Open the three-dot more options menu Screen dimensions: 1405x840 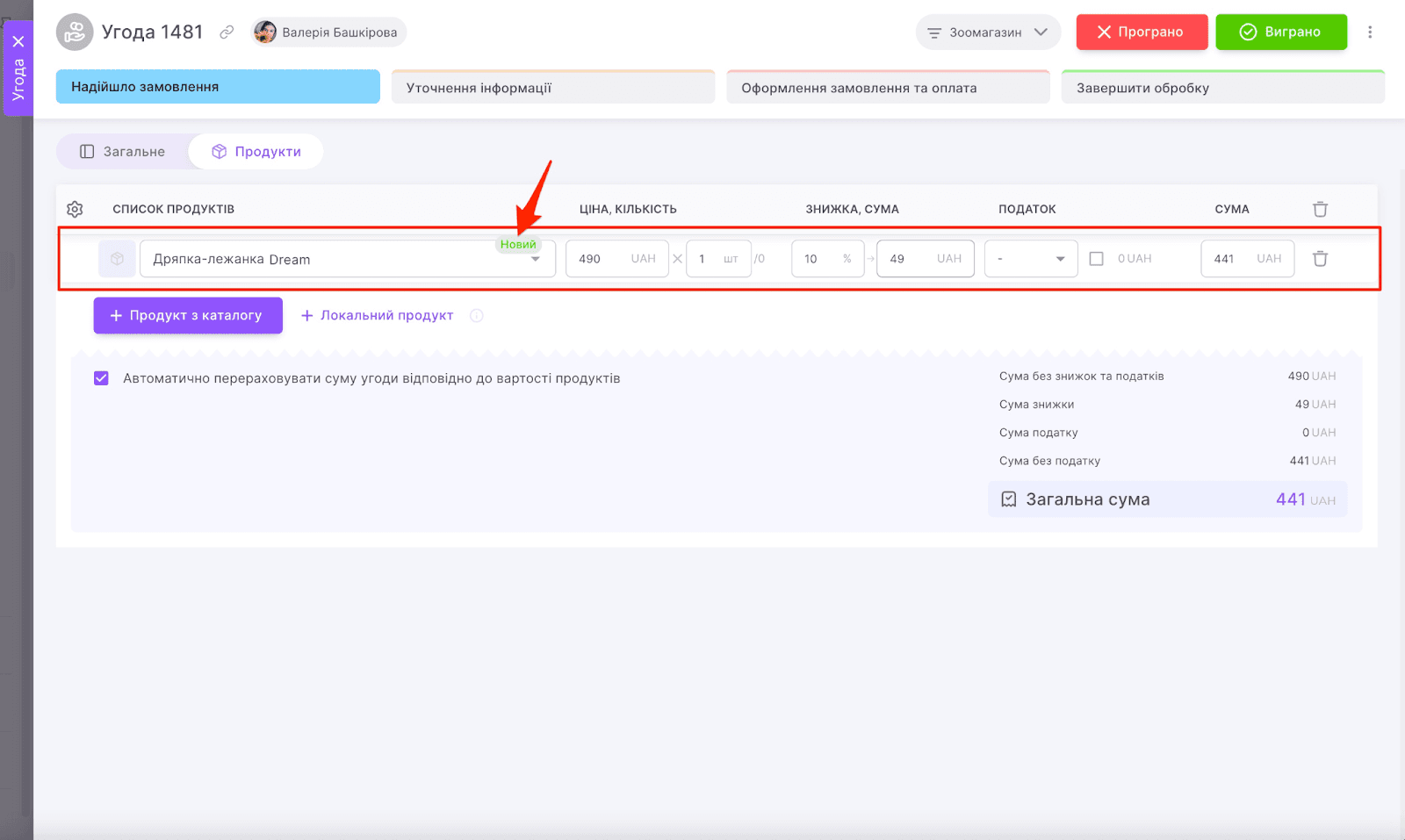coord(1370,32)
